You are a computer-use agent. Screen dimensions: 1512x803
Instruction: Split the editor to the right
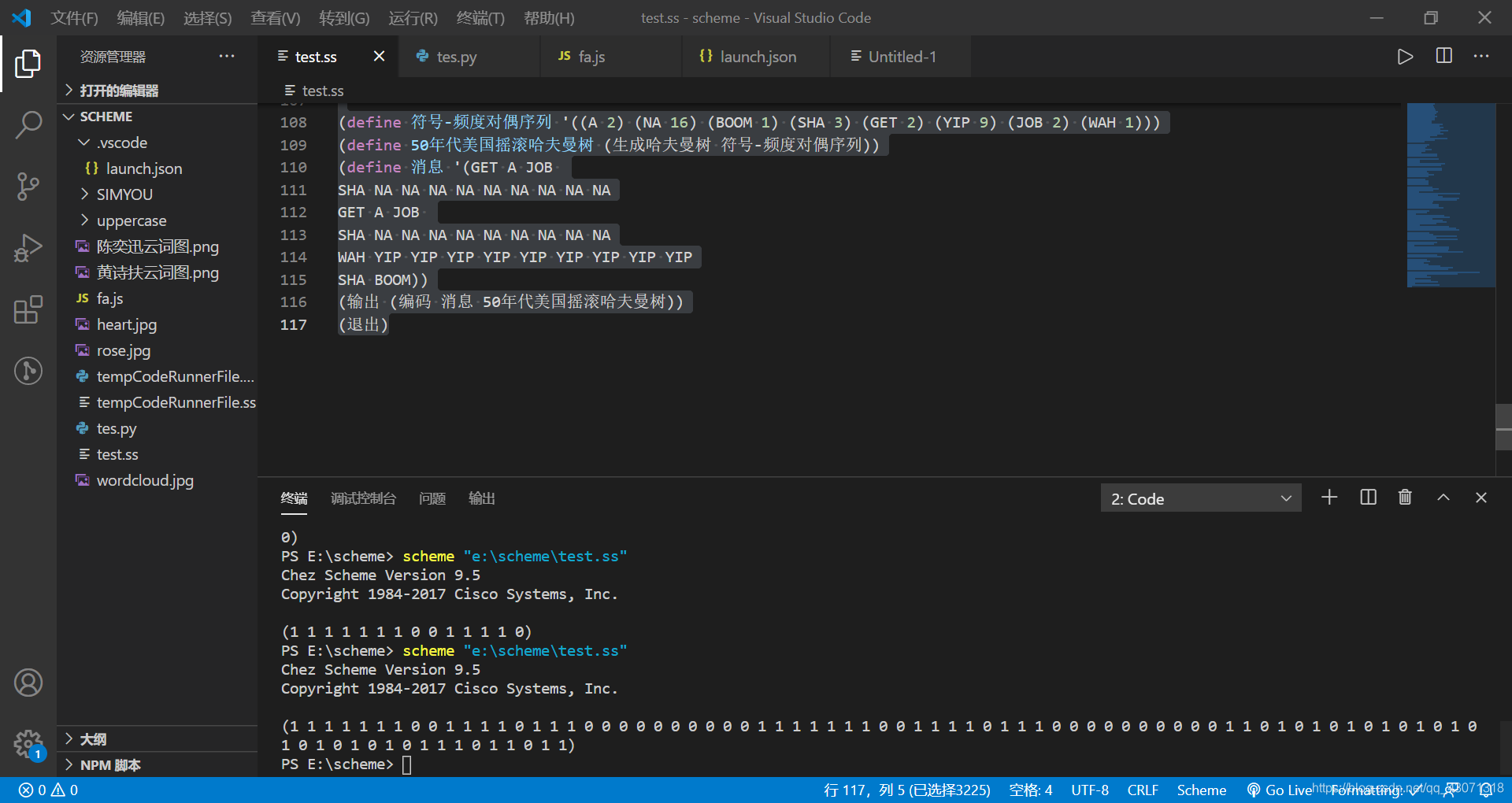point(1443,57)
